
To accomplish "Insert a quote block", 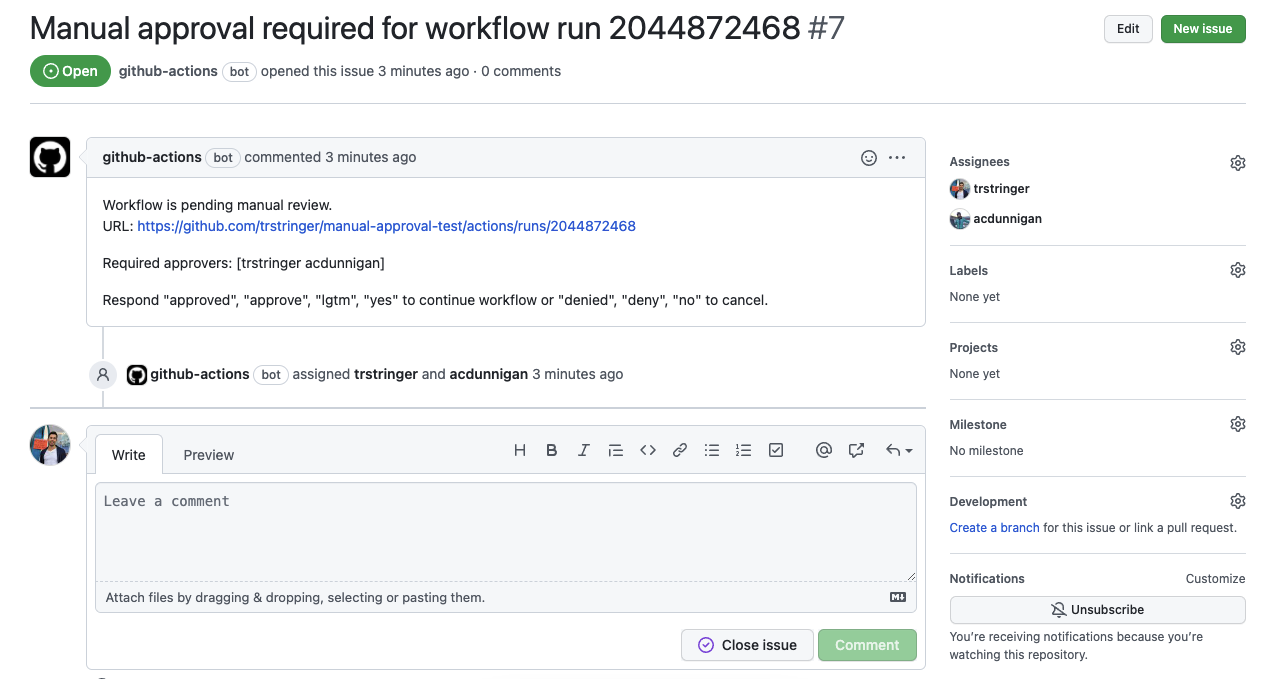I will tap(616, 451).
